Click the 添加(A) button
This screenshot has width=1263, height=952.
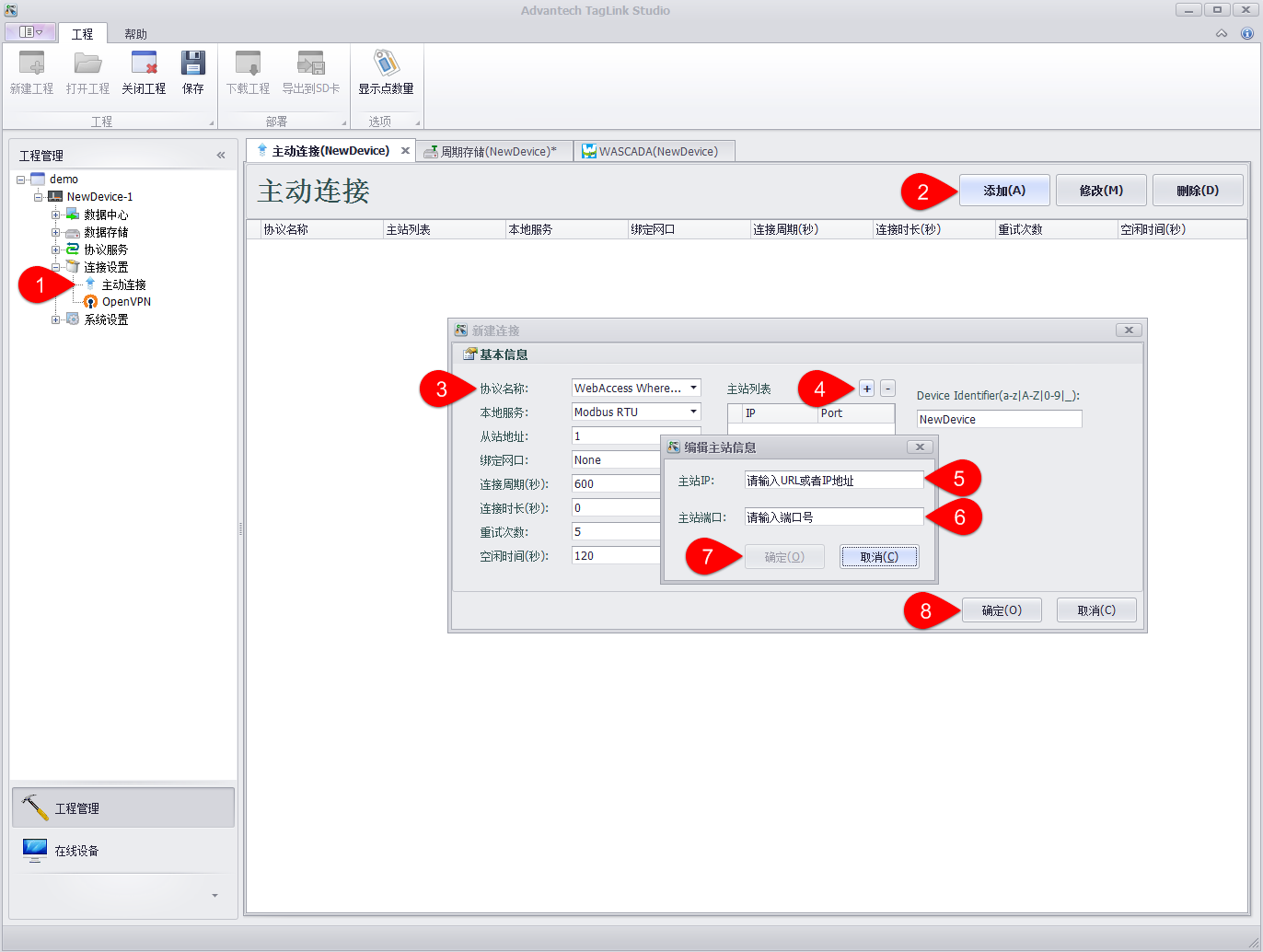pos(1003,191)
